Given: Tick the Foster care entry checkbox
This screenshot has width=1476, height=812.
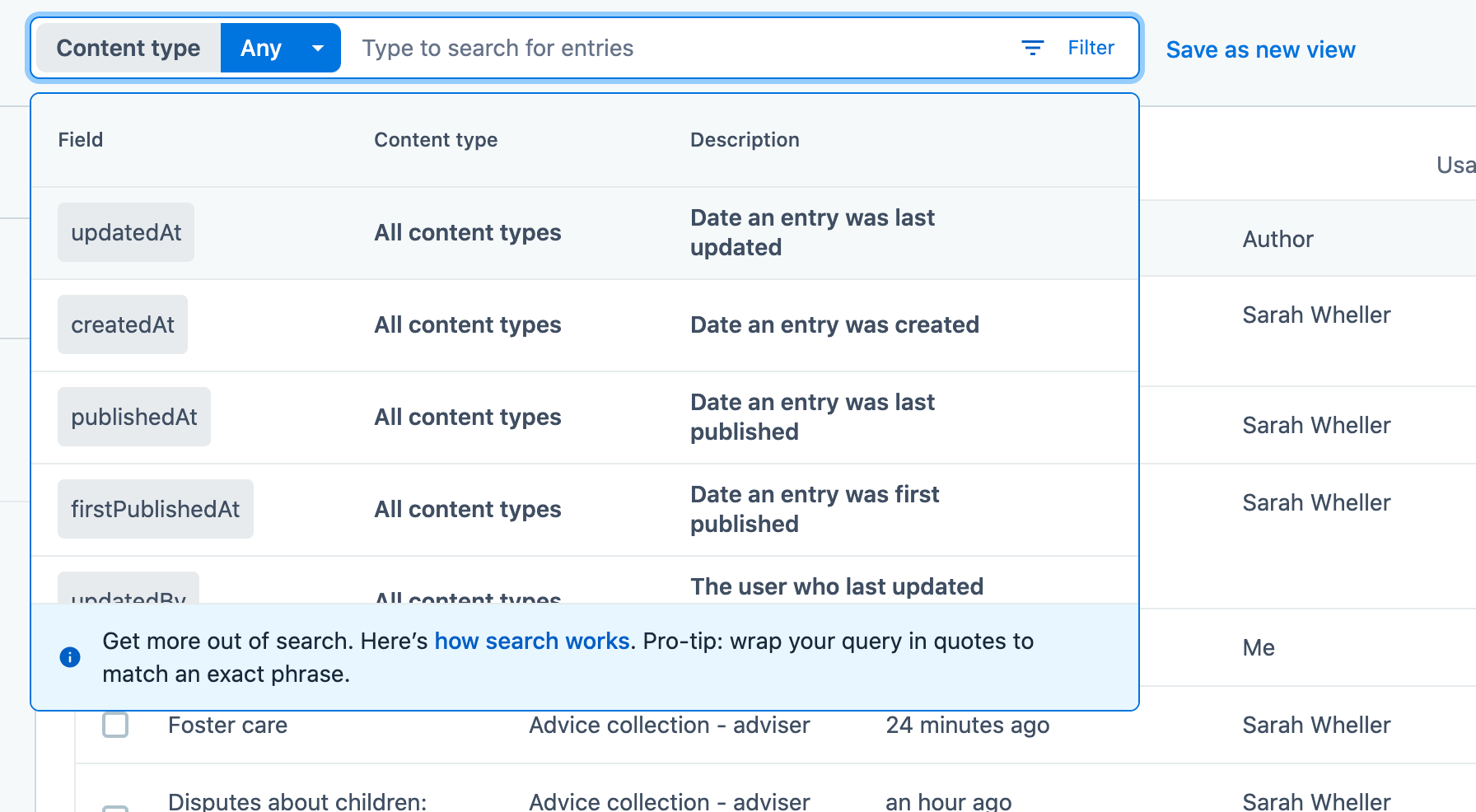Looking at the screenshot, I should pos(115,725).
